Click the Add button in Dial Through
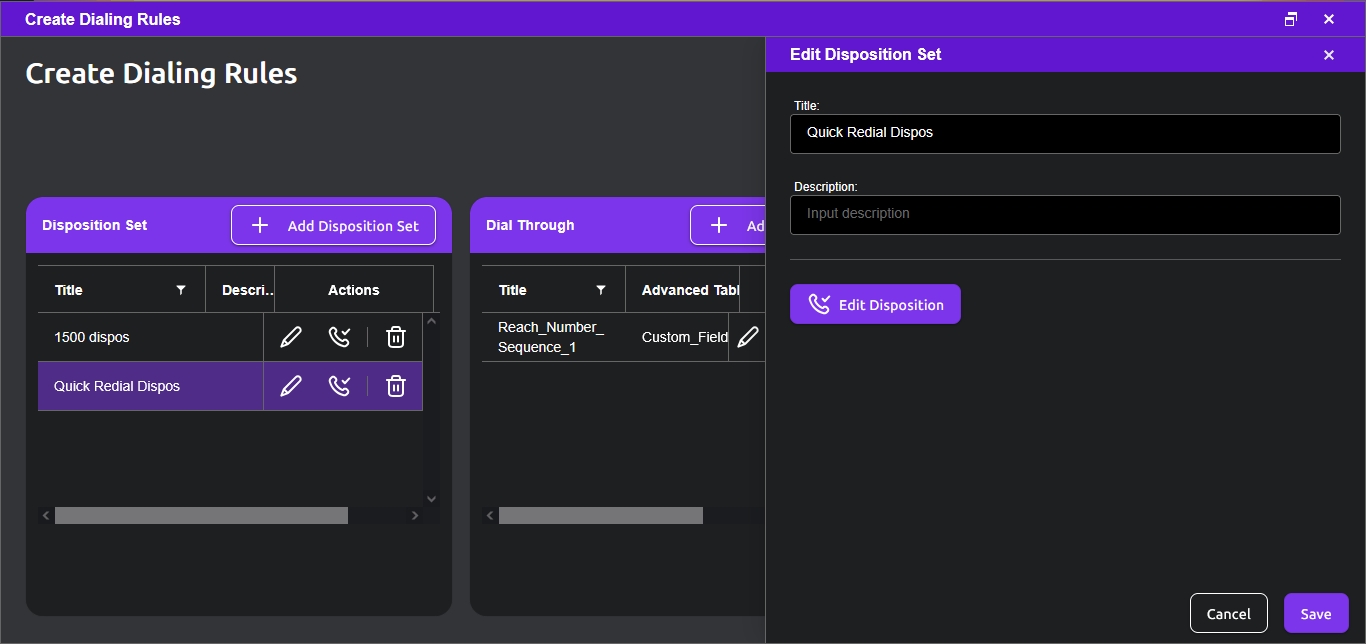 728,225
